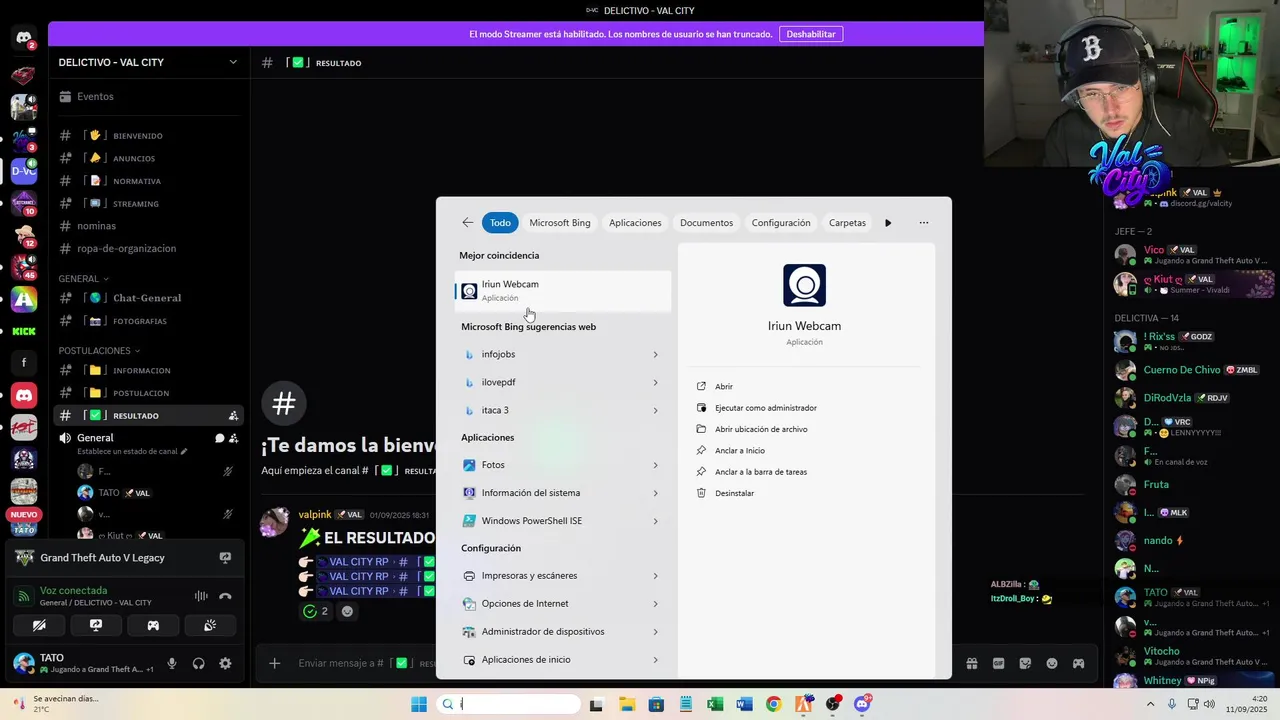Click stream Grand Theft Auto V icon
1280x720 pixels.
click(225, 558)
